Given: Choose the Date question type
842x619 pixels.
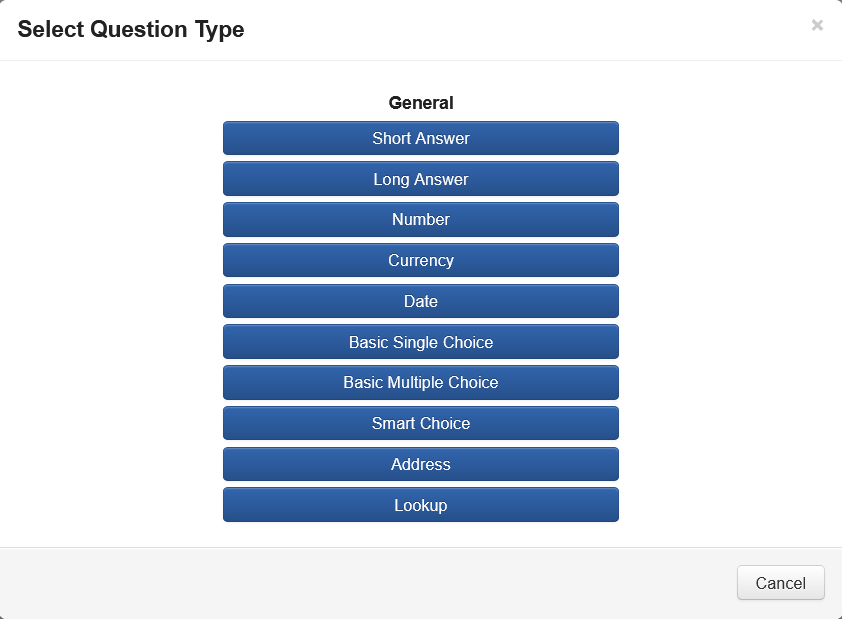Looking at the screenshot, I should point(420,301).
